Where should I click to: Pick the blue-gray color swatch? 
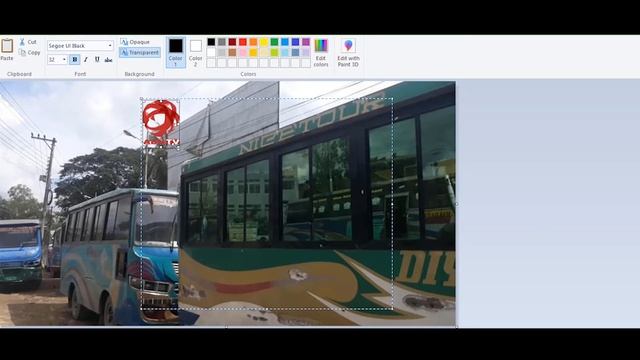click(x=295, y=52)
